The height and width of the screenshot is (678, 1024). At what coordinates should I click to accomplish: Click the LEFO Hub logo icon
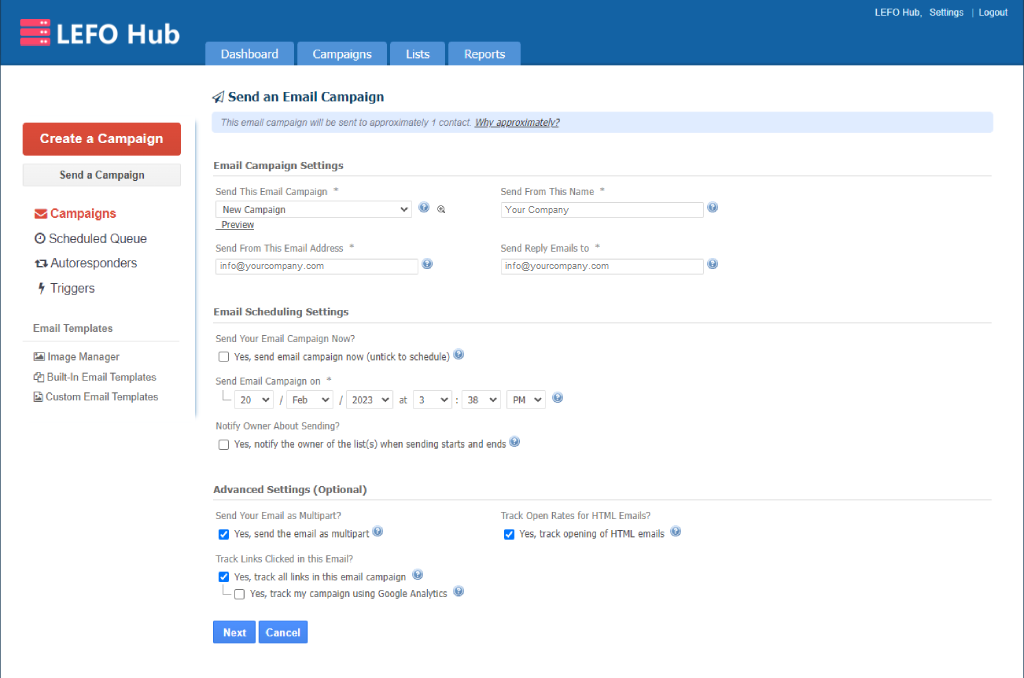[x=35, y=33]
